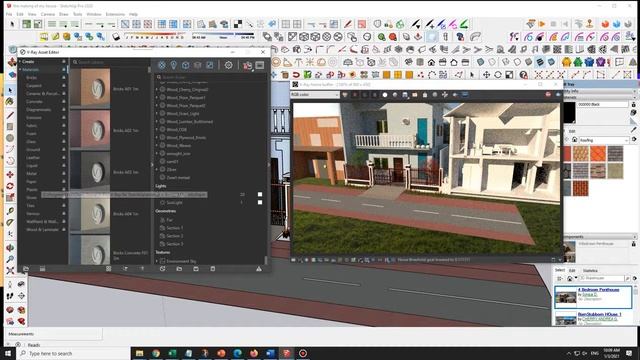Select the Zoom Extents tool

tap(10, 270)
